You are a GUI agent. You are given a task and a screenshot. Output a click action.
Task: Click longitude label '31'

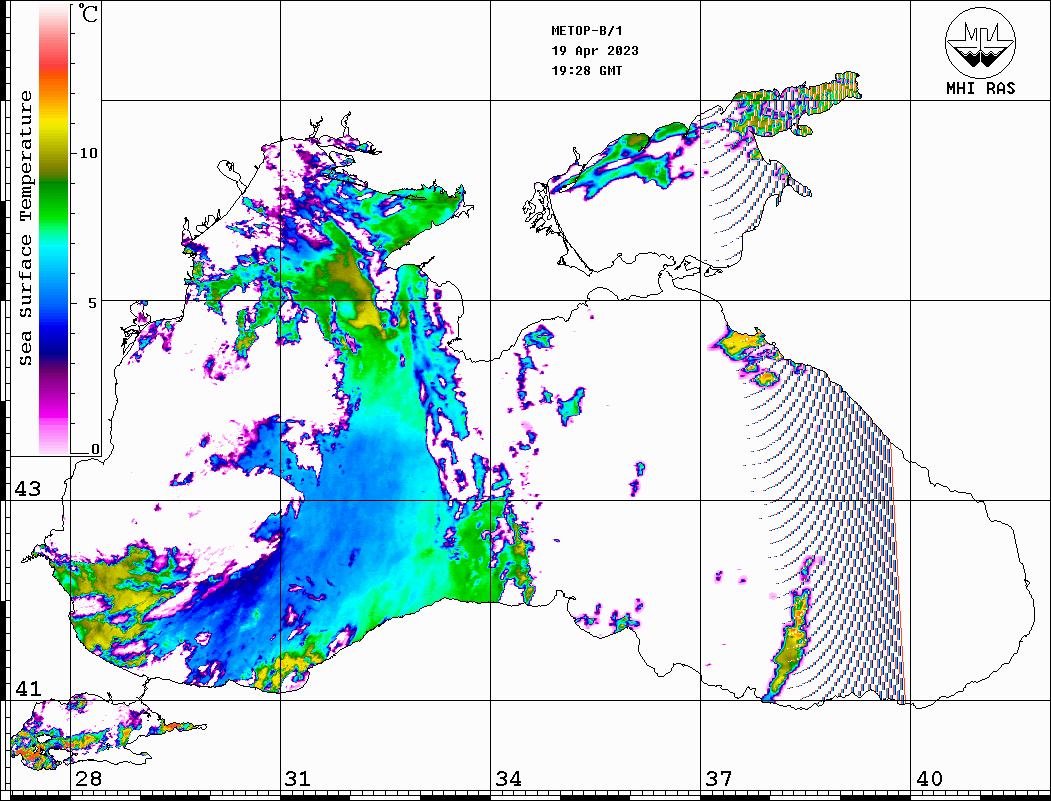(298, 778)
